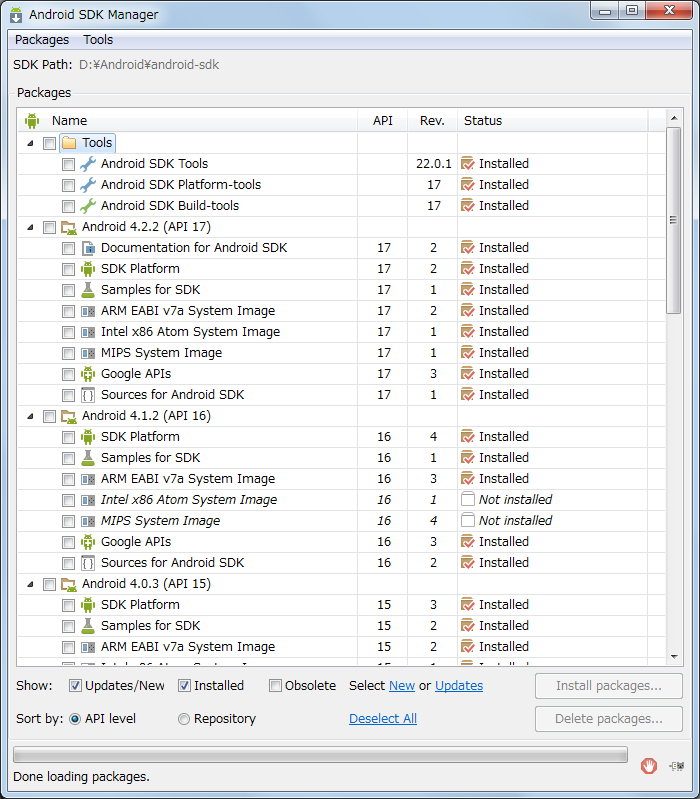
Task: Click the Deselect All link
Action: pos(382,719)
